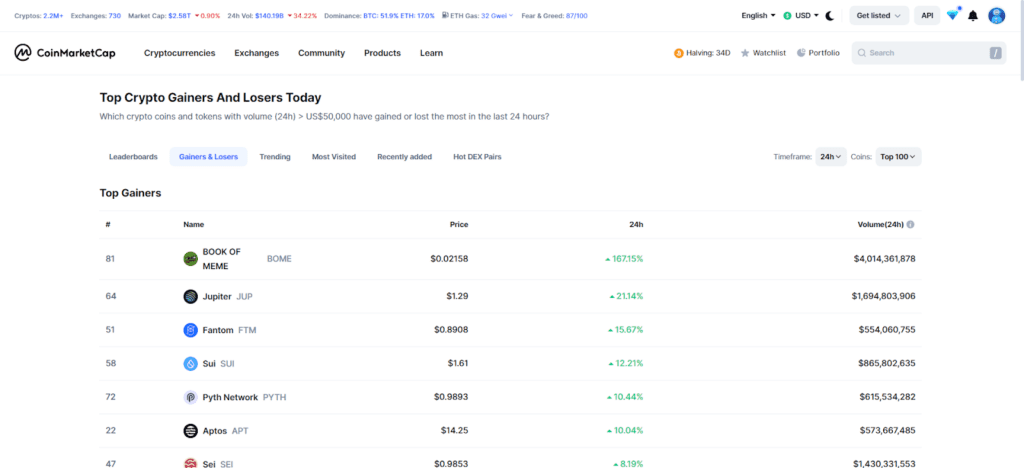This screenshot has width=1024, height=468.
Task: Click the Portfolio pie icon
Action: [801, 53]
